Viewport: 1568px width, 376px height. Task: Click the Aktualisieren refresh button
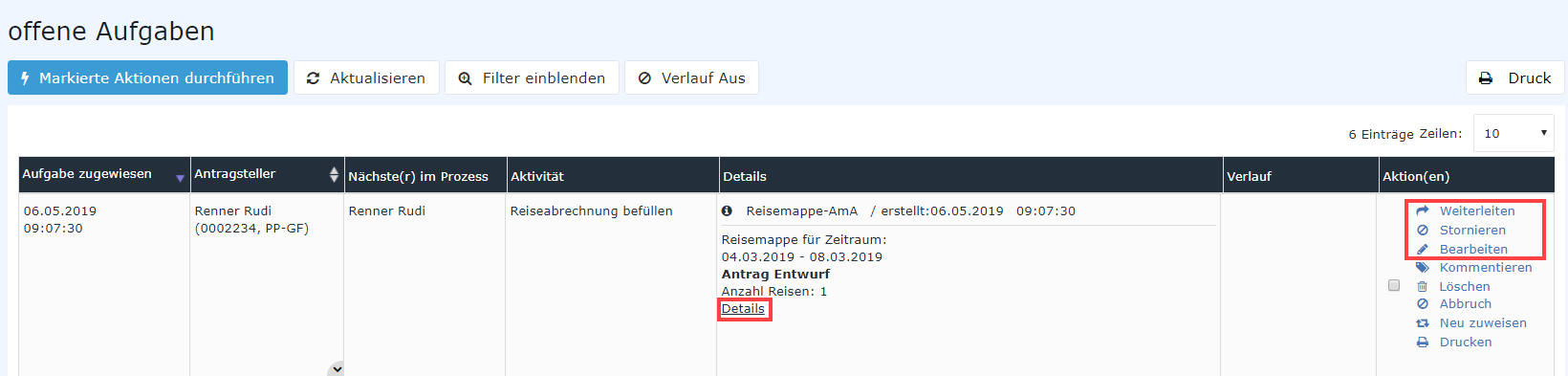click(366, 77)
